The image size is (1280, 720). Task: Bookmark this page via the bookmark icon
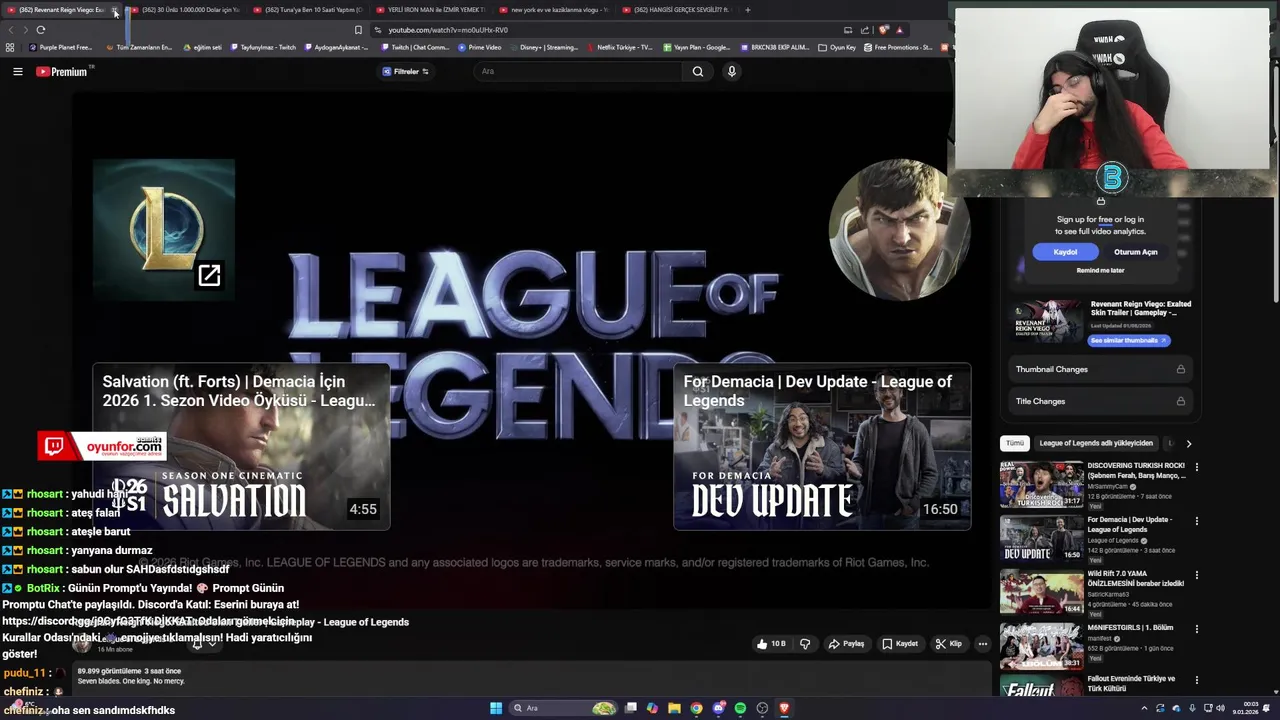(x=358, y=30)
